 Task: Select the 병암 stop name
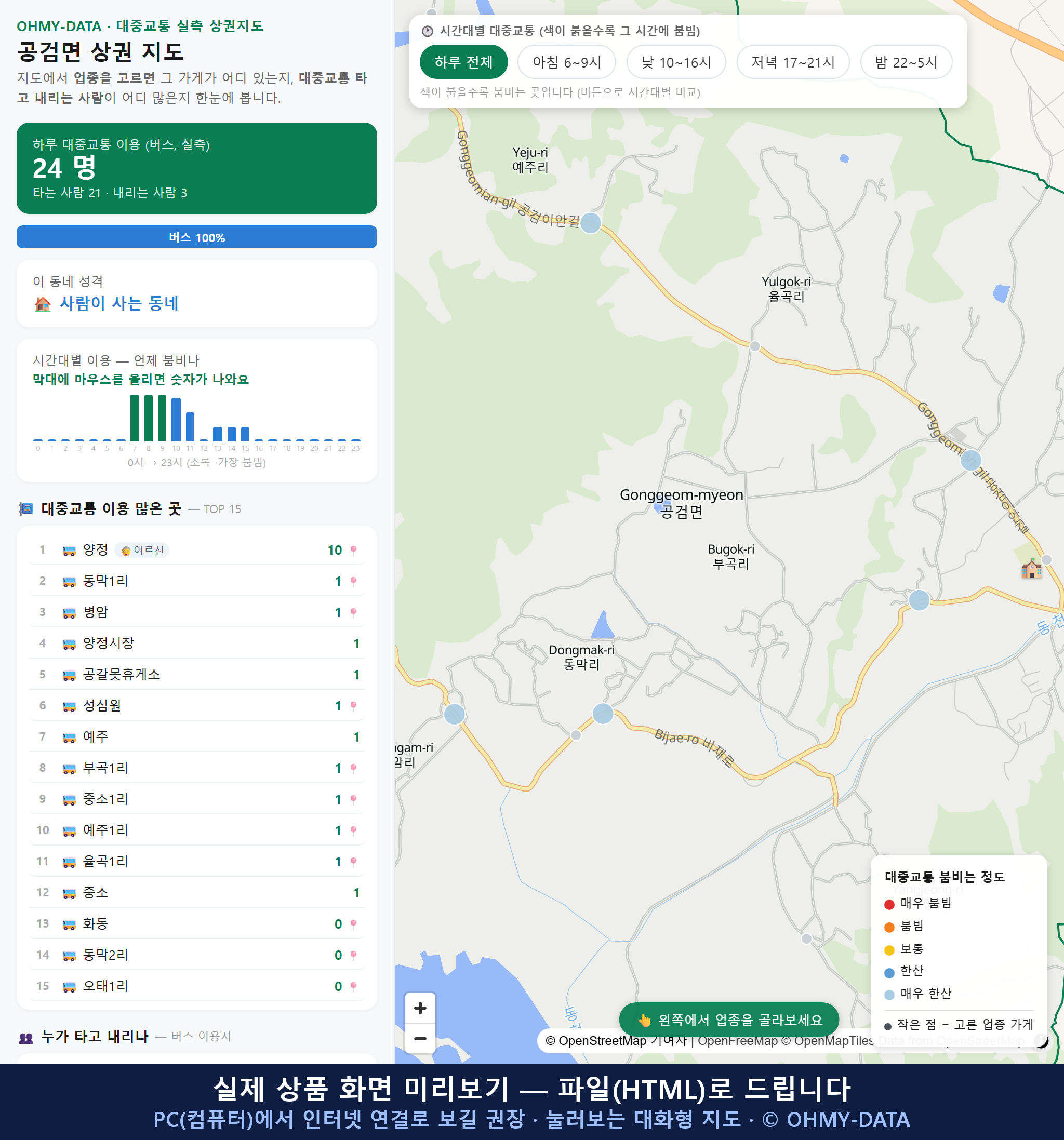pos(95,612)
